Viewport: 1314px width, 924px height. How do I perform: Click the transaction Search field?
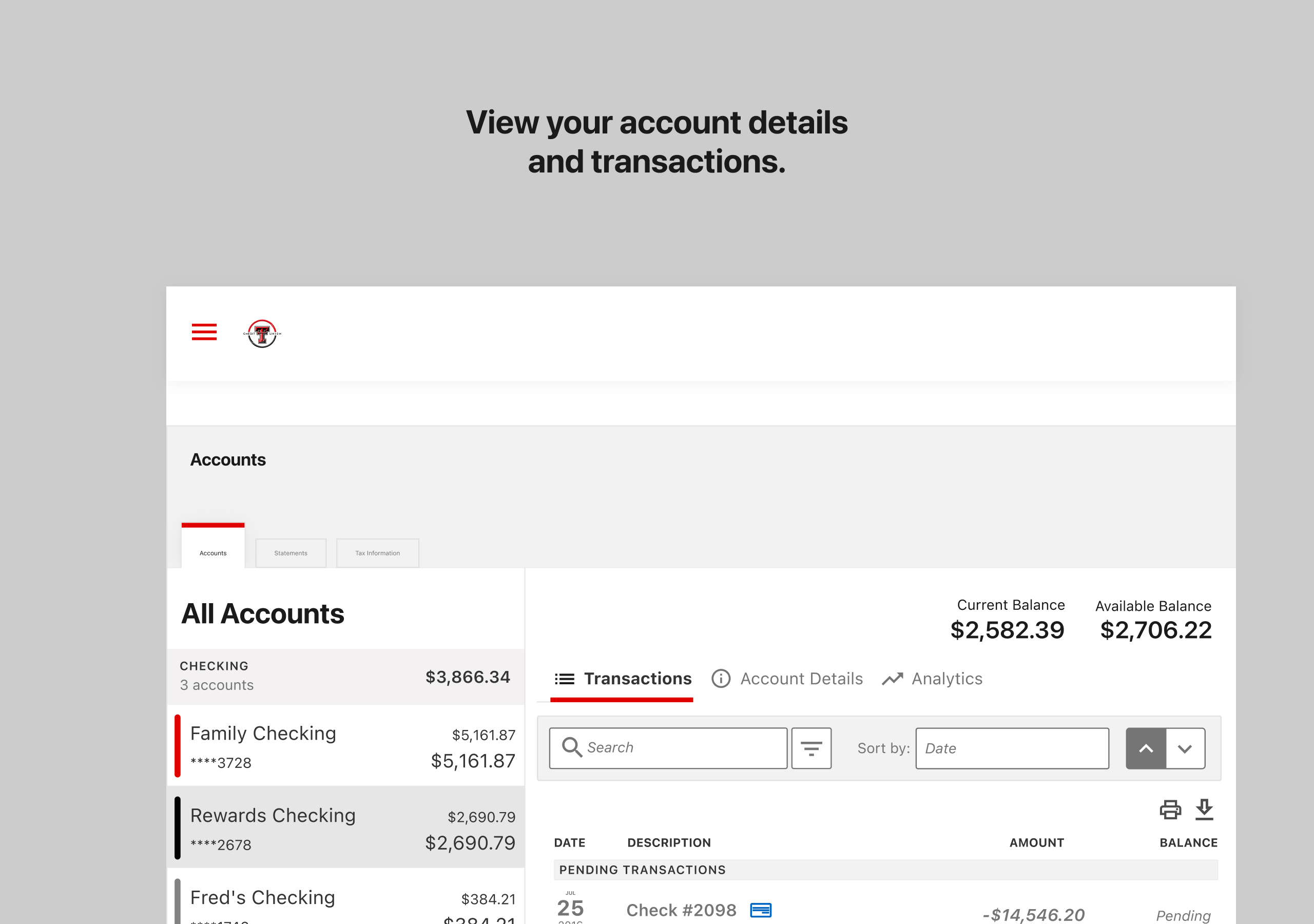click(x=668, y=748)
